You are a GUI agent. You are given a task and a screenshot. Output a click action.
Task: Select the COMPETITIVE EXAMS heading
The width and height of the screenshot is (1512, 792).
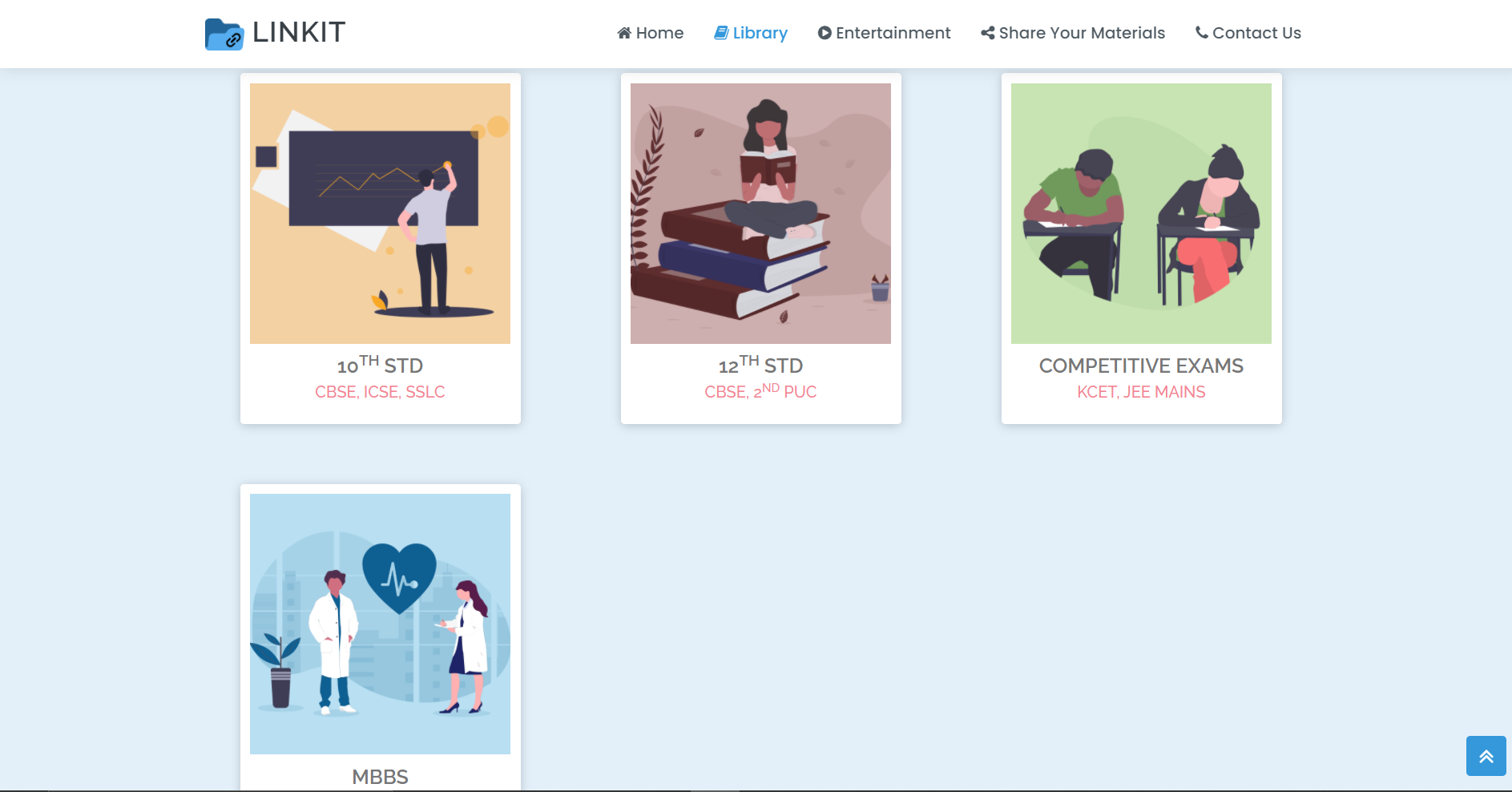1141,366
